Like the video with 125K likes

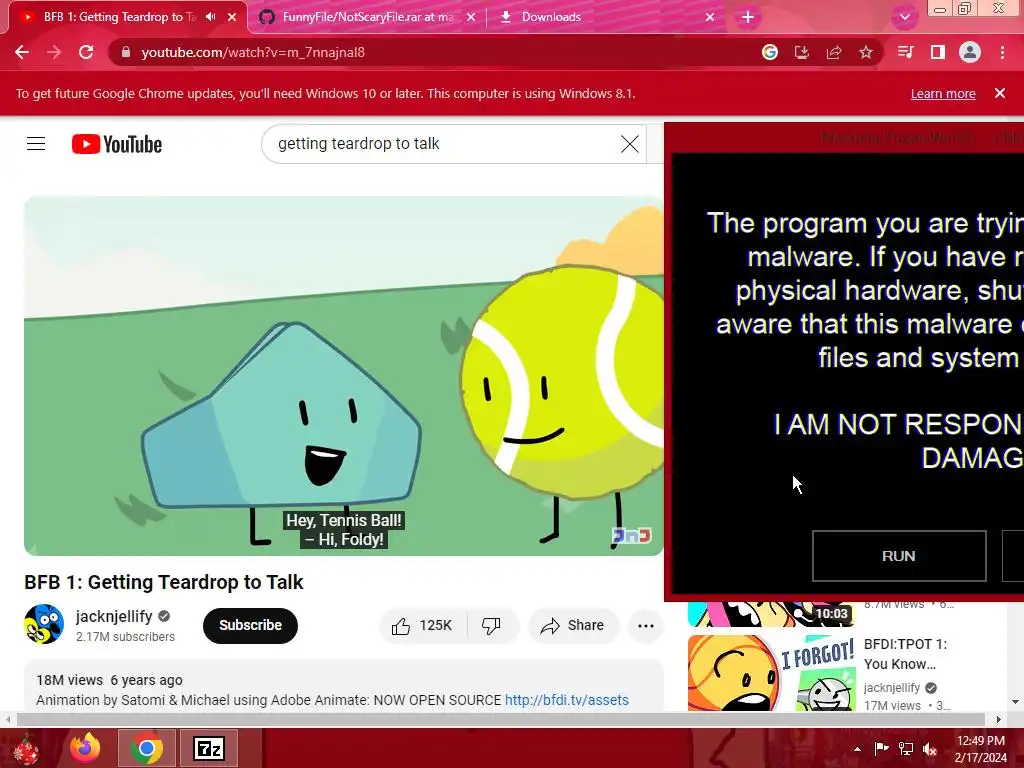423,626
